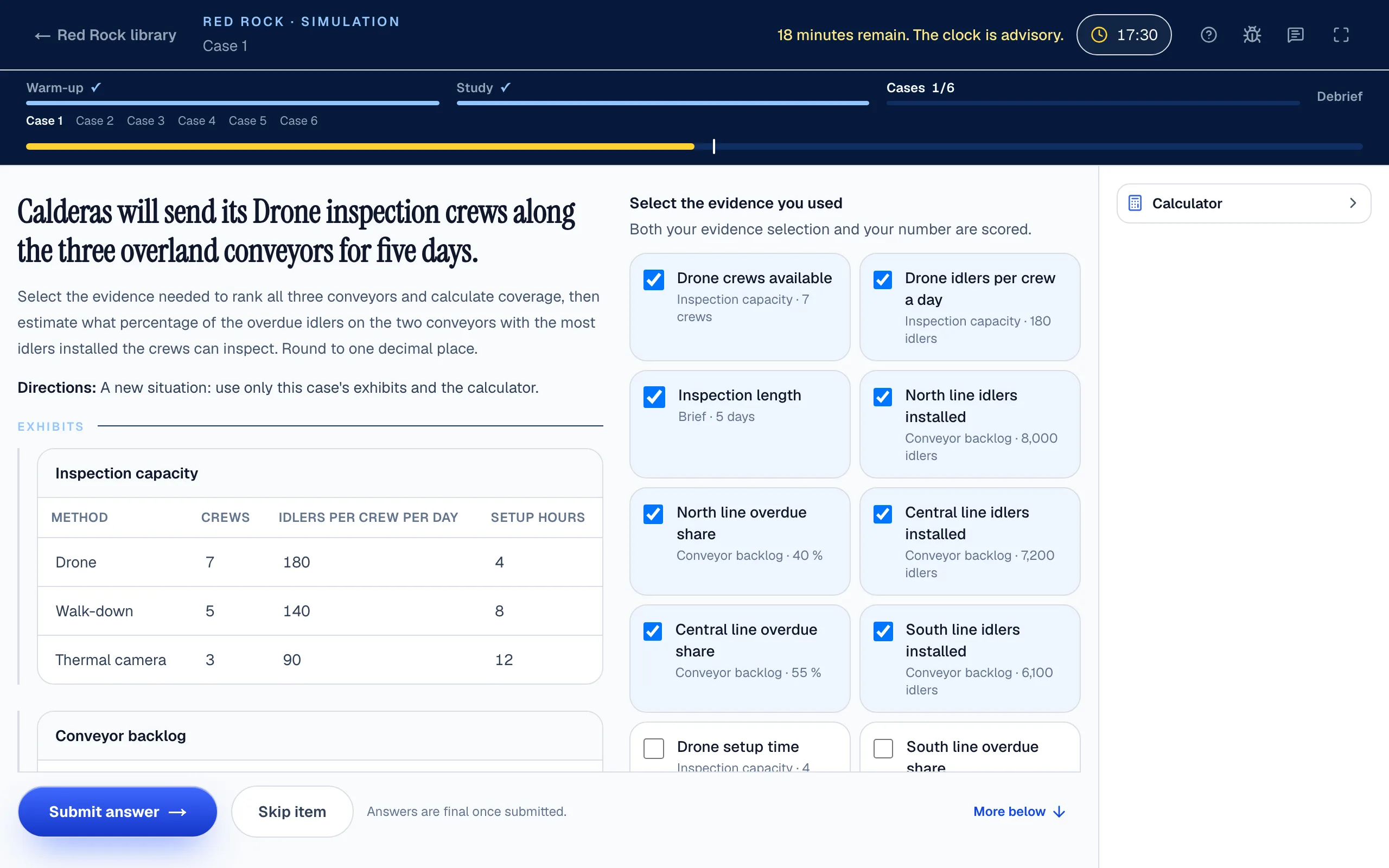Select the Case 4 tab
Image resolution: width=1389 pixels, height=868 pixels.
point(196,120)
